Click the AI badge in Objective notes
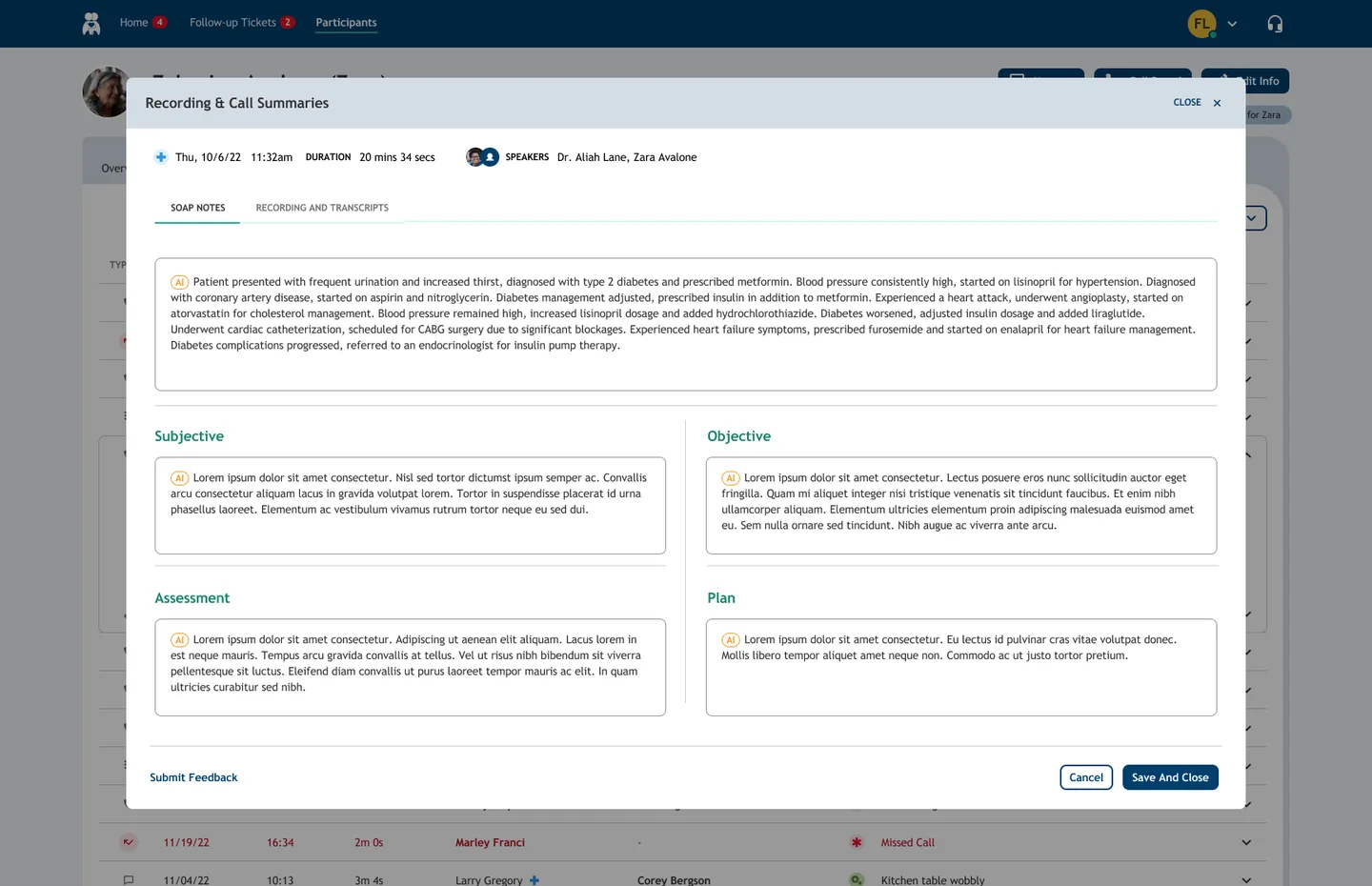Screen dimensions: 1372x886 click(731, 478)
